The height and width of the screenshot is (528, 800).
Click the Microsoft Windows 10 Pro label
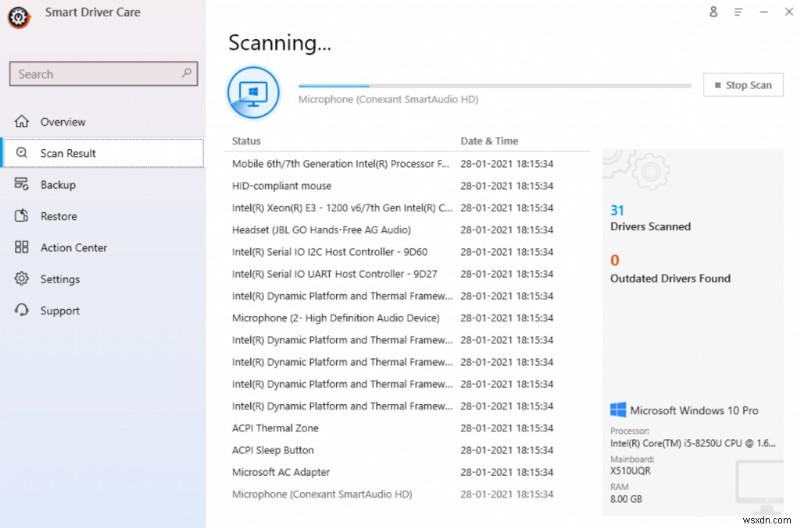[694, 410]
